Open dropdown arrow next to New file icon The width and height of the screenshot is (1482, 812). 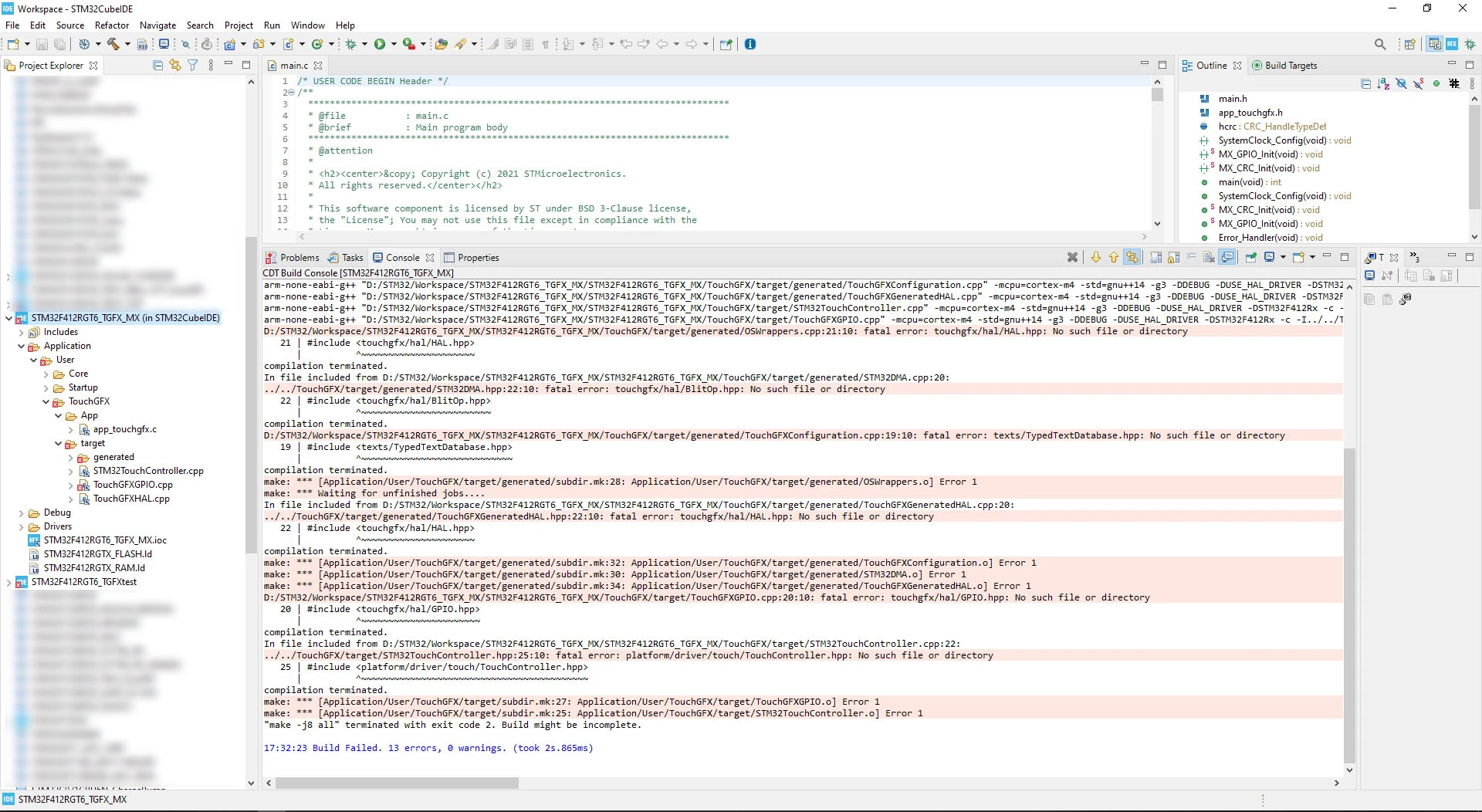[x=26, y=44]
